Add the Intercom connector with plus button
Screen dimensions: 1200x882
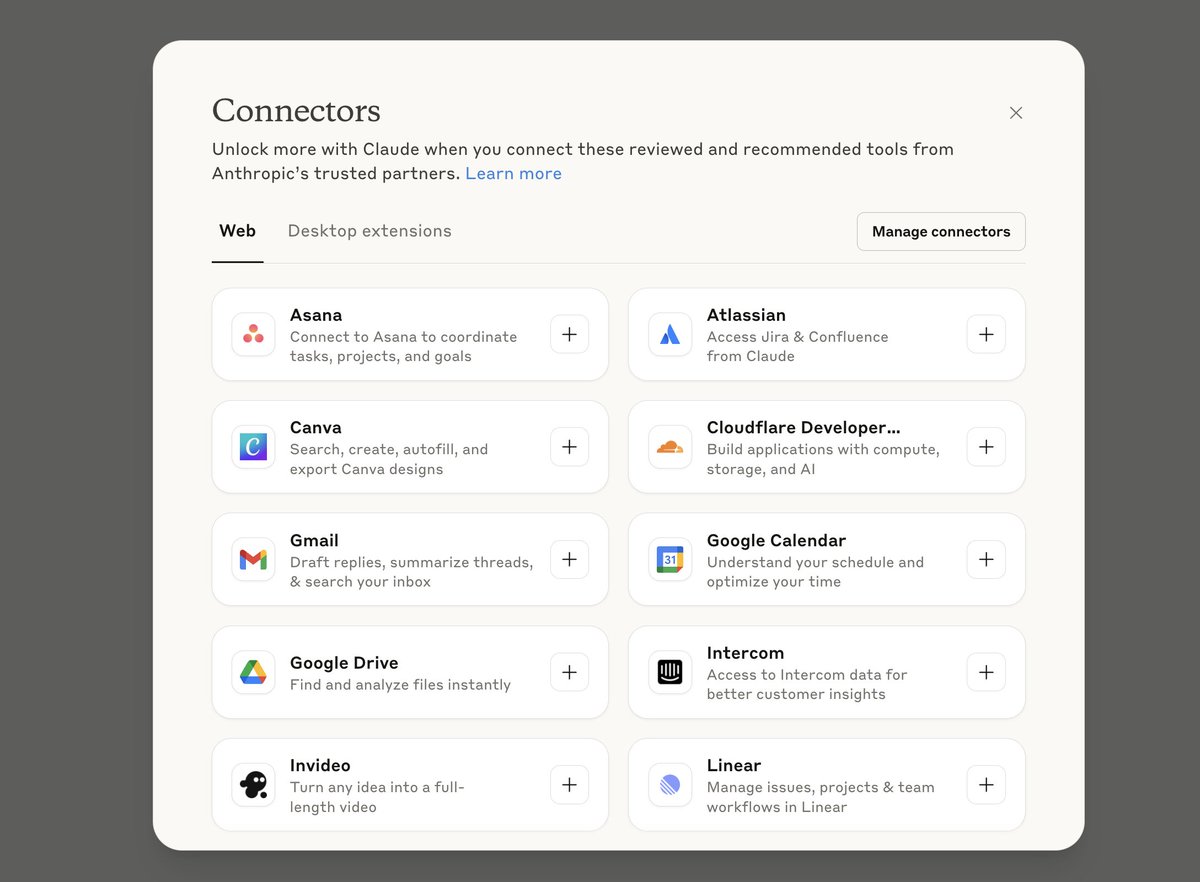coord(986,672)
